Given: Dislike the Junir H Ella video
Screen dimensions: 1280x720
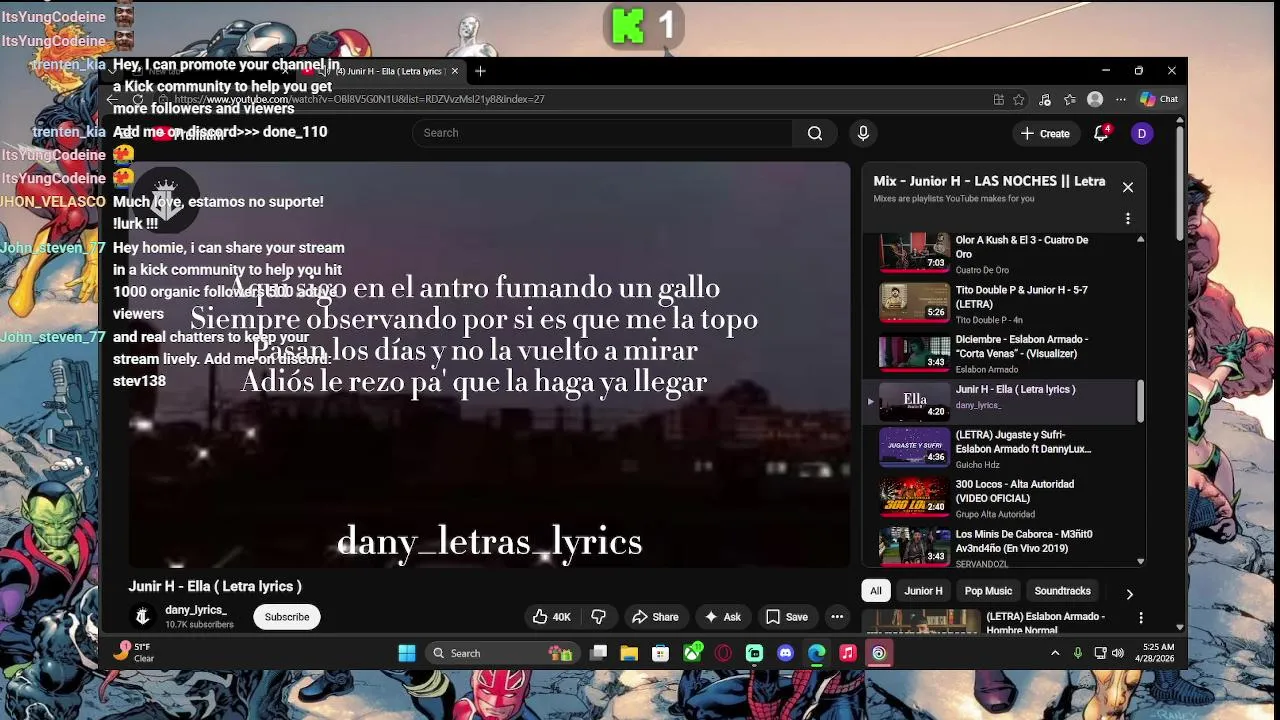Looking at the screenshot, I should [x=599, y=617].
